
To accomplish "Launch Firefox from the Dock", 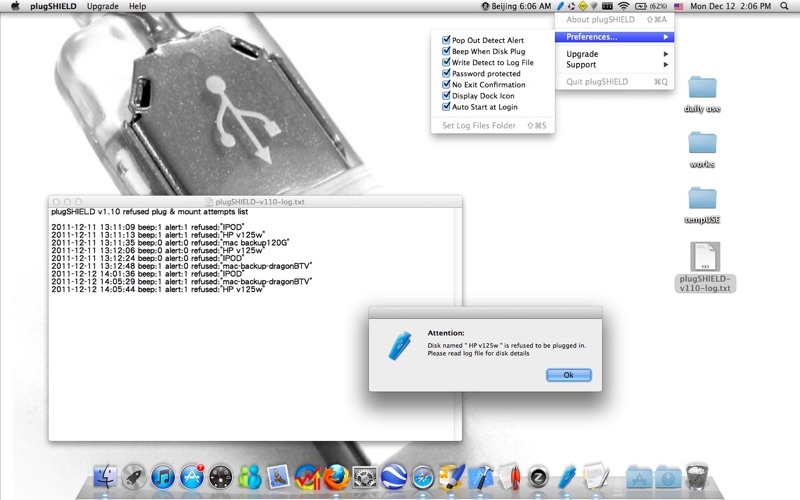I will (337, 478).
